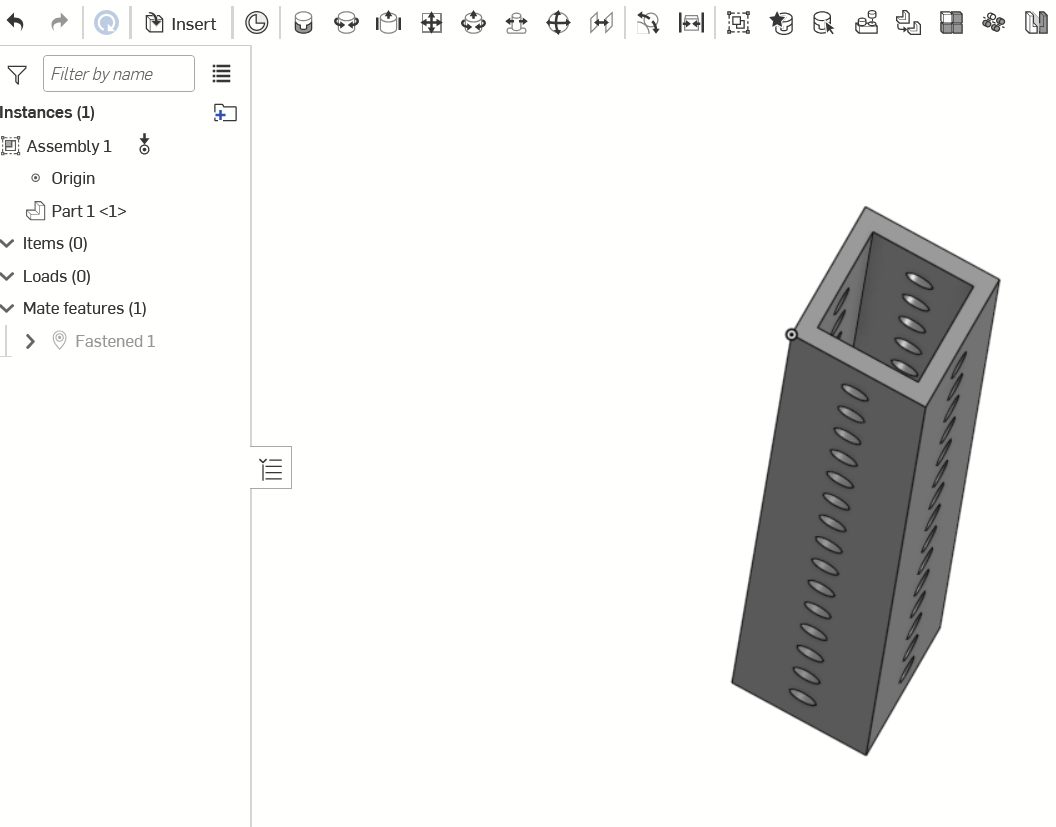Click the Instances (1) heading
1056x827 pixels.
pos(47,112)
